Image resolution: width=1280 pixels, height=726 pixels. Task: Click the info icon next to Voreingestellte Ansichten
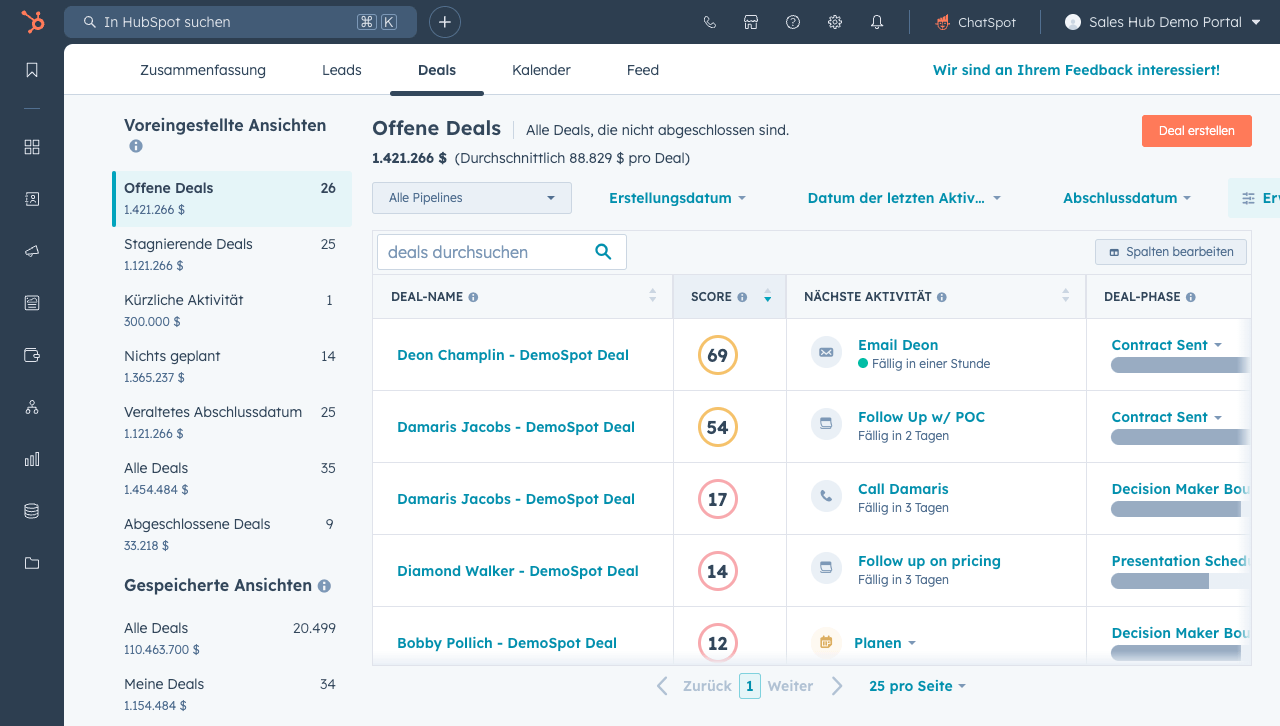click(136, 146)
